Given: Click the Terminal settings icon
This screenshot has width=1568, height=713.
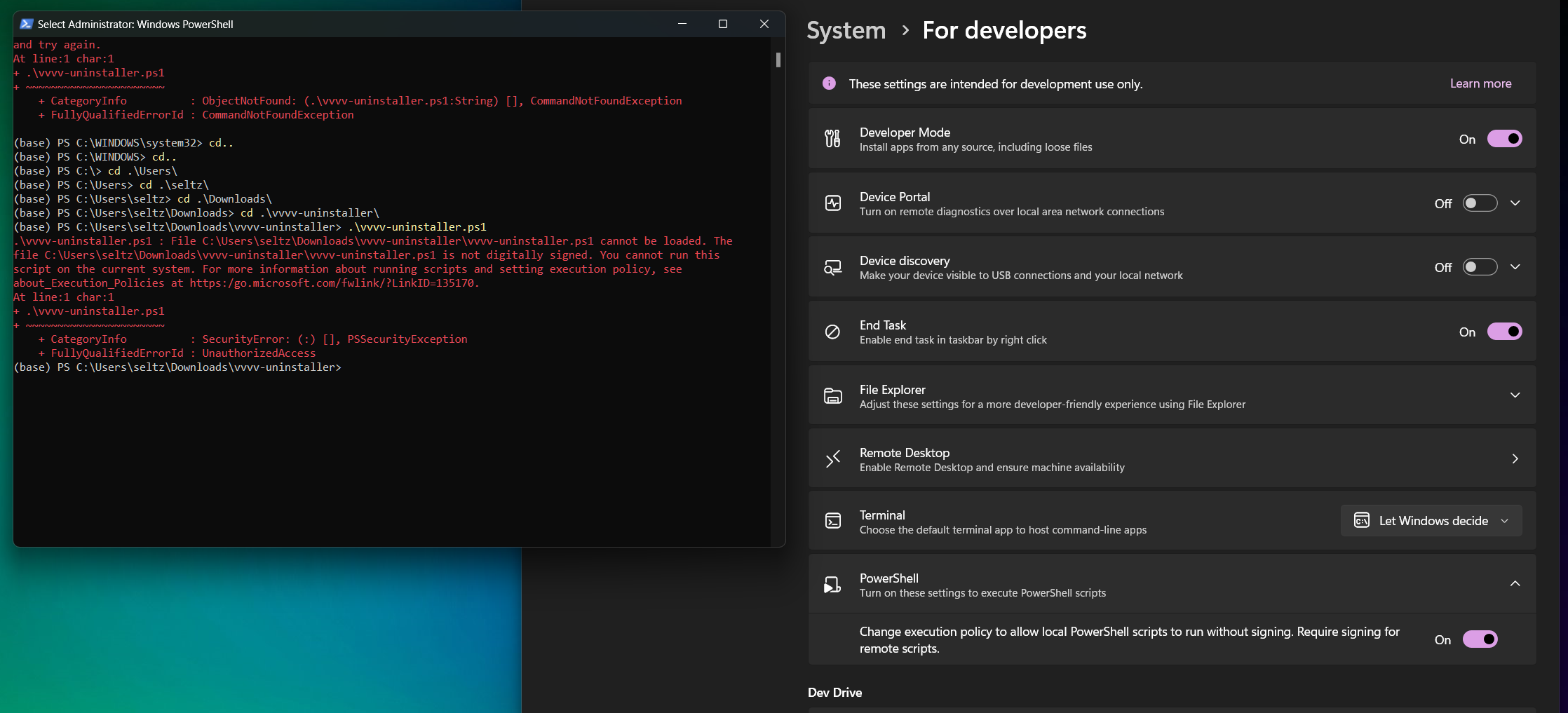Looking at the screenshot, I should coord(832,521).
